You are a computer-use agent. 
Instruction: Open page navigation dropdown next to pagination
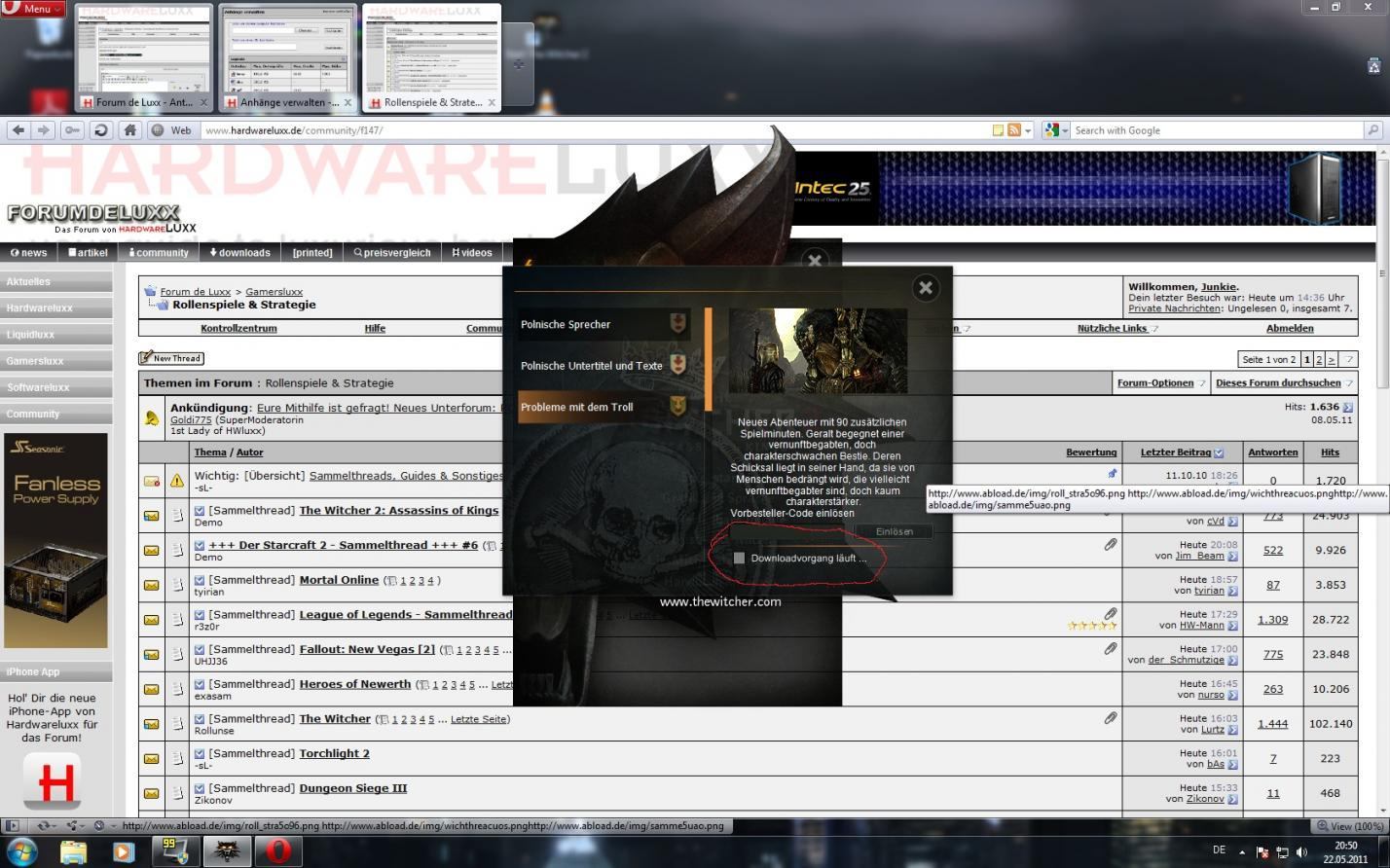click(x=1348, y=359)
